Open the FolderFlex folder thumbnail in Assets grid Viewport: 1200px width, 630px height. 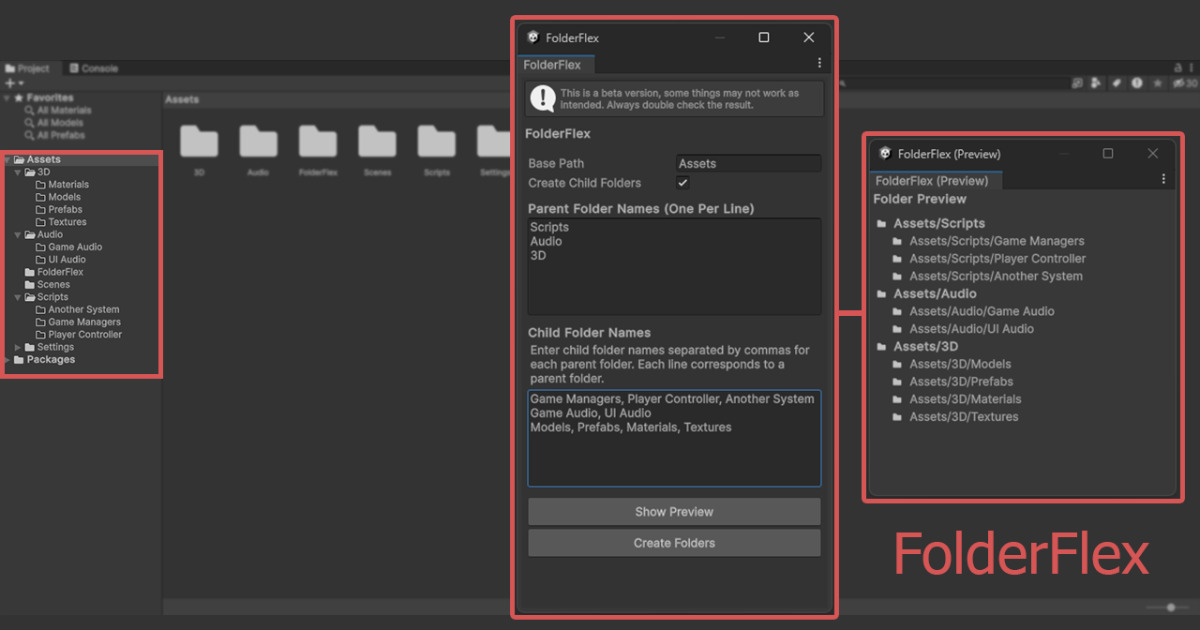tap(318, 142)
